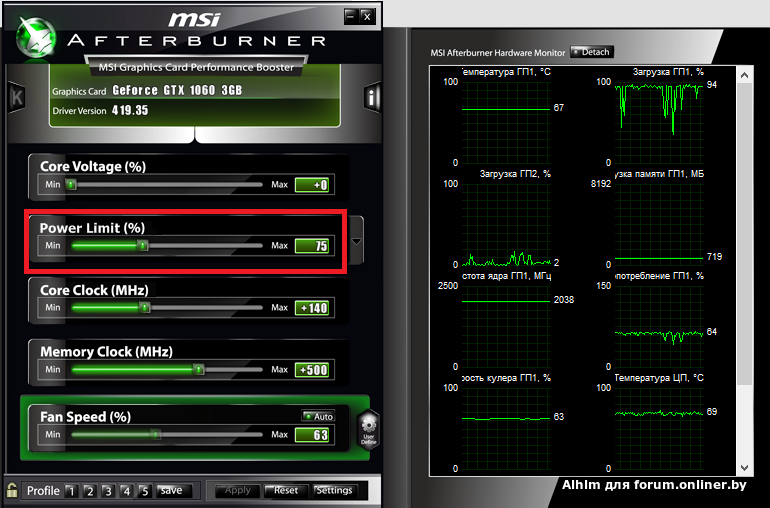Click the Power Limit Min label
770x508 pixels.
(x=53, y=245)
